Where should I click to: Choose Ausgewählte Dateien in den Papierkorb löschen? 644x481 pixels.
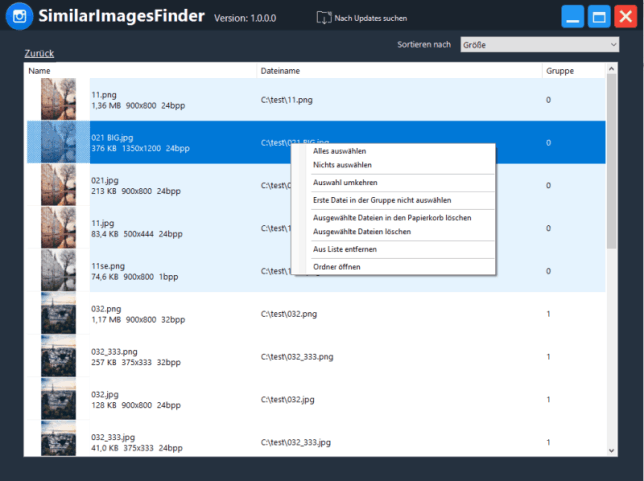(391, 217)
